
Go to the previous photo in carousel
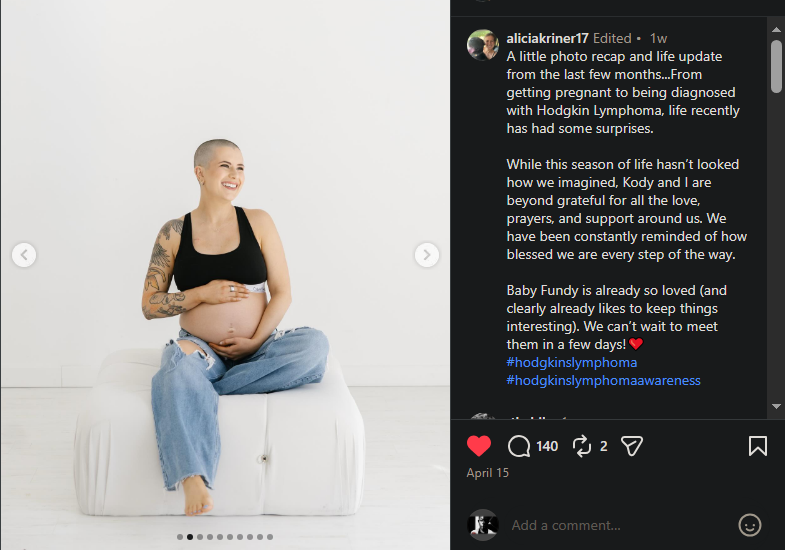(x=24, y=255)
